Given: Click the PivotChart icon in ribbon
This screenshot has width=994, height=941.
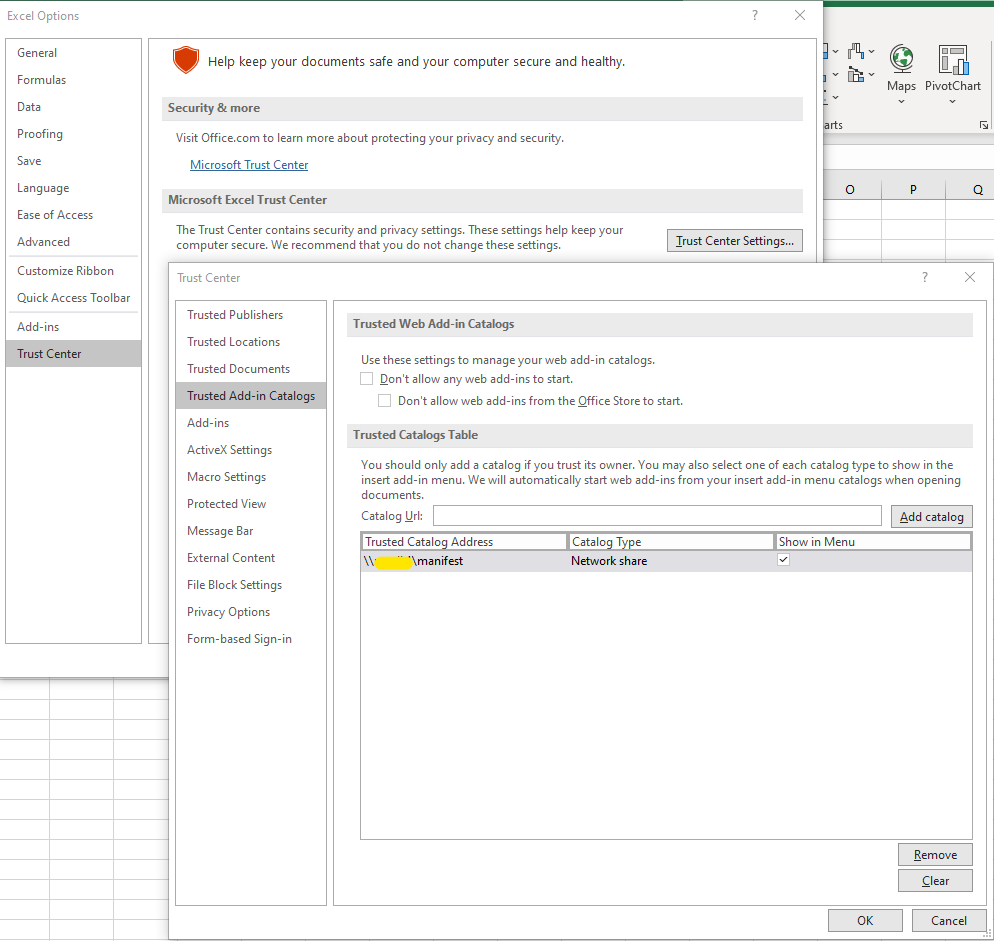Looking at the screenshot, I should pos(952,59).
